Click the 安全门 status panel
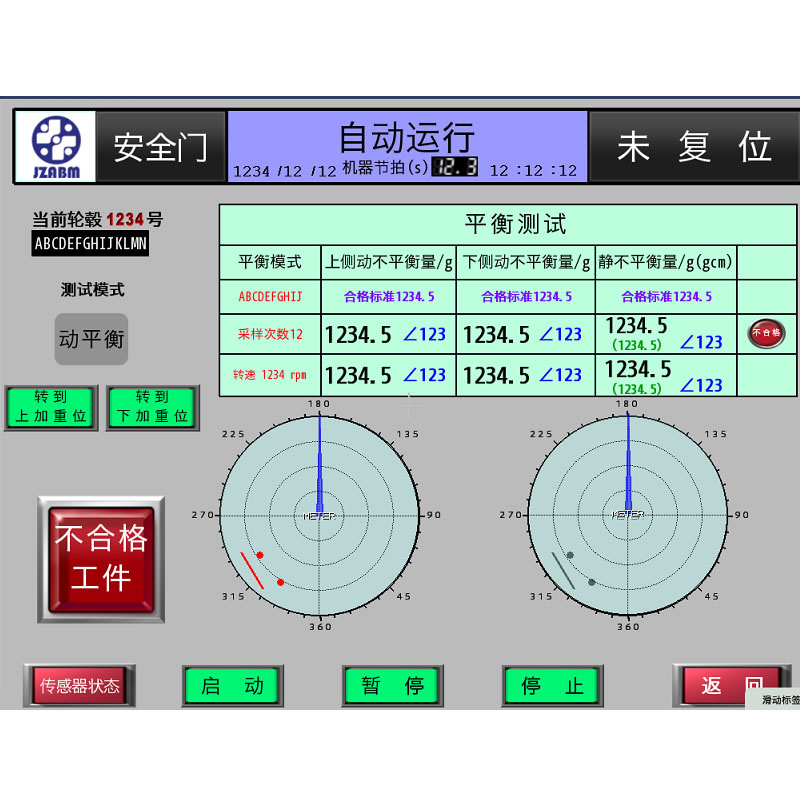The height and width of the screenshot is (800, 800). coord(160,147)
